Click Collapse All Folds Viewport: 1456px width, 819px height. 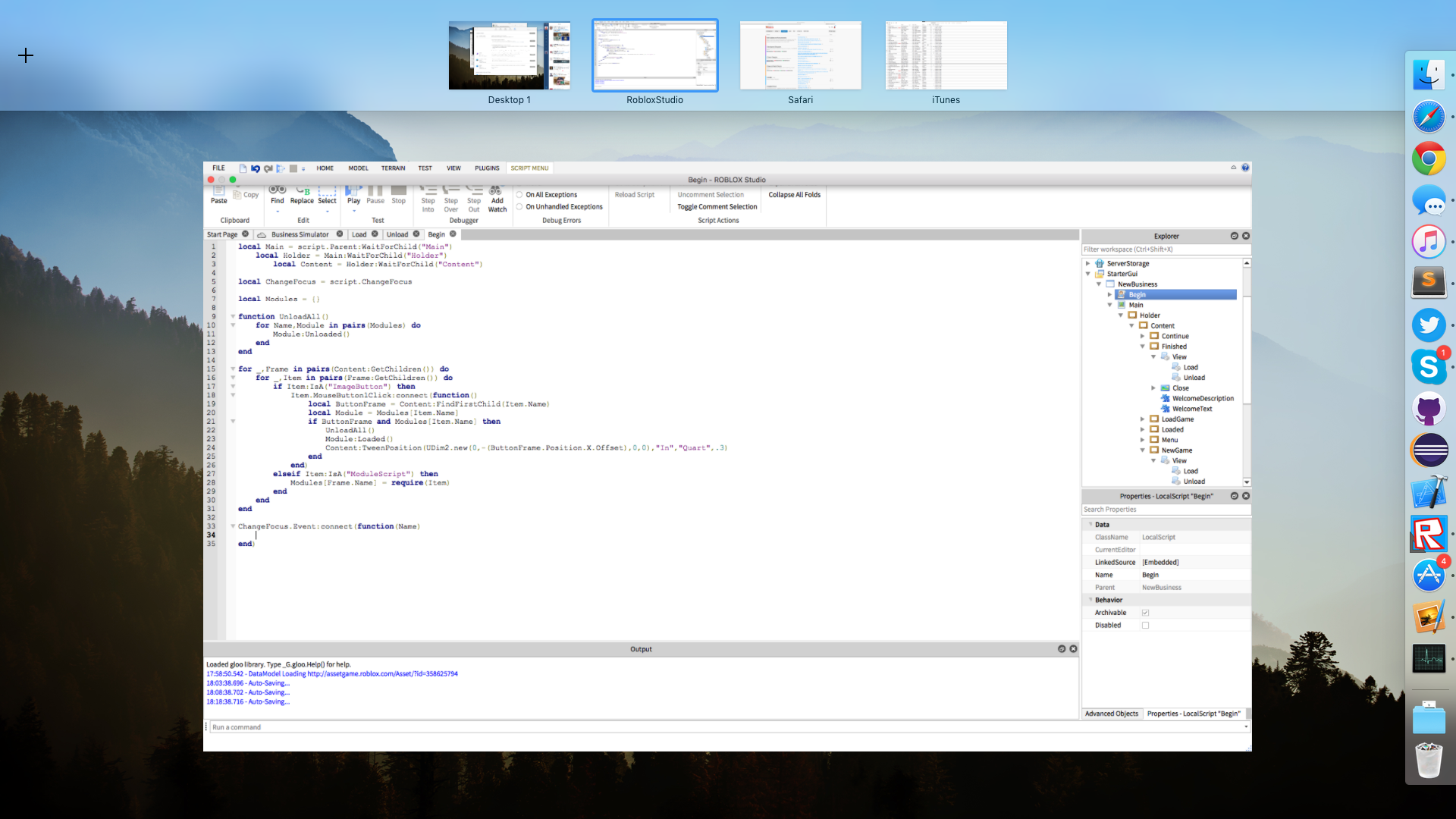pos(794,195)
